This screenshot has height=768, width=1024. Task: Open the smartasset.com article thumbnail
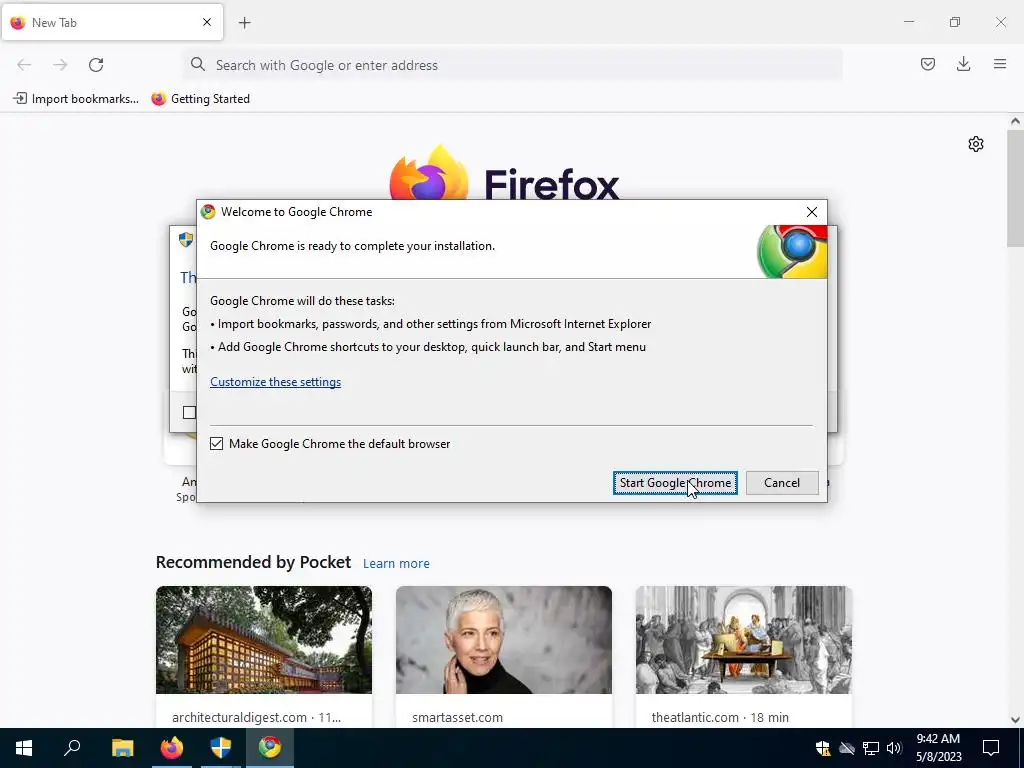504,640
